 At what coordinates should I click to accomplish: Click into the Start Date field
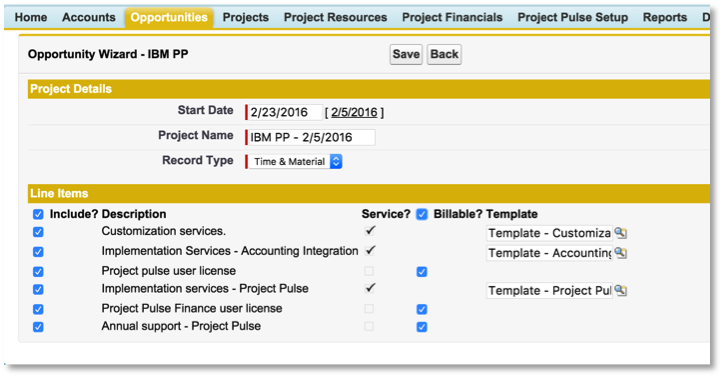285,112
